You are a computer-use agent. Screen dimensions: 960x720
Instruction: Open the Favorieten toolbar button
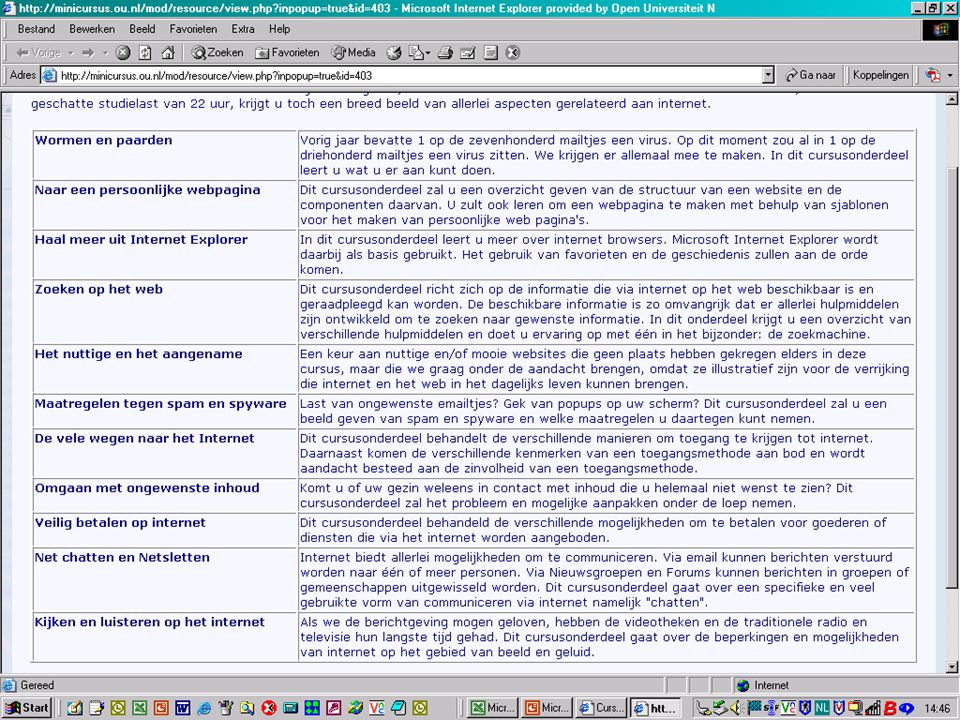(x=288, y=53)
